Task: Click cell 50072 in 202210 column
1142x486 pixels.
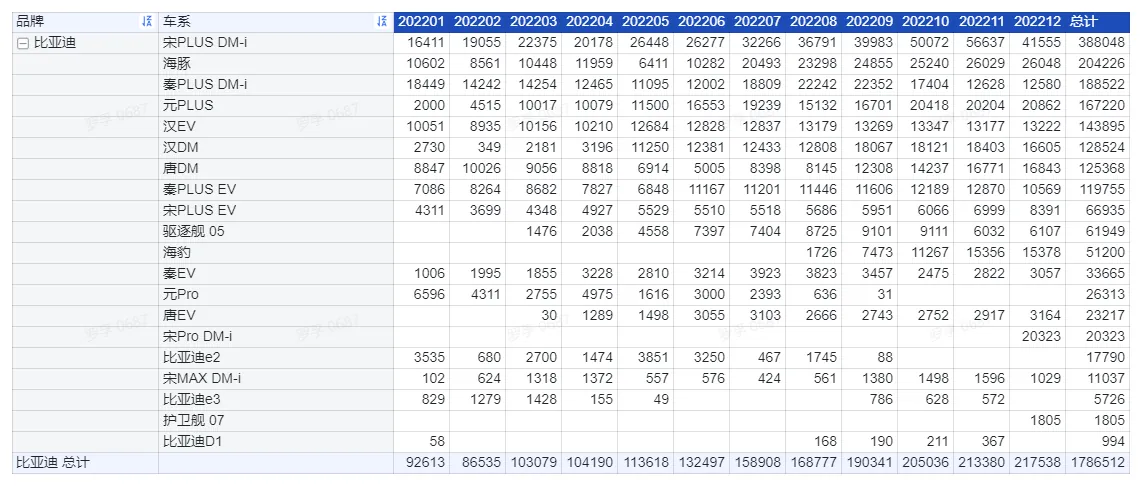Action: point(929,43)
